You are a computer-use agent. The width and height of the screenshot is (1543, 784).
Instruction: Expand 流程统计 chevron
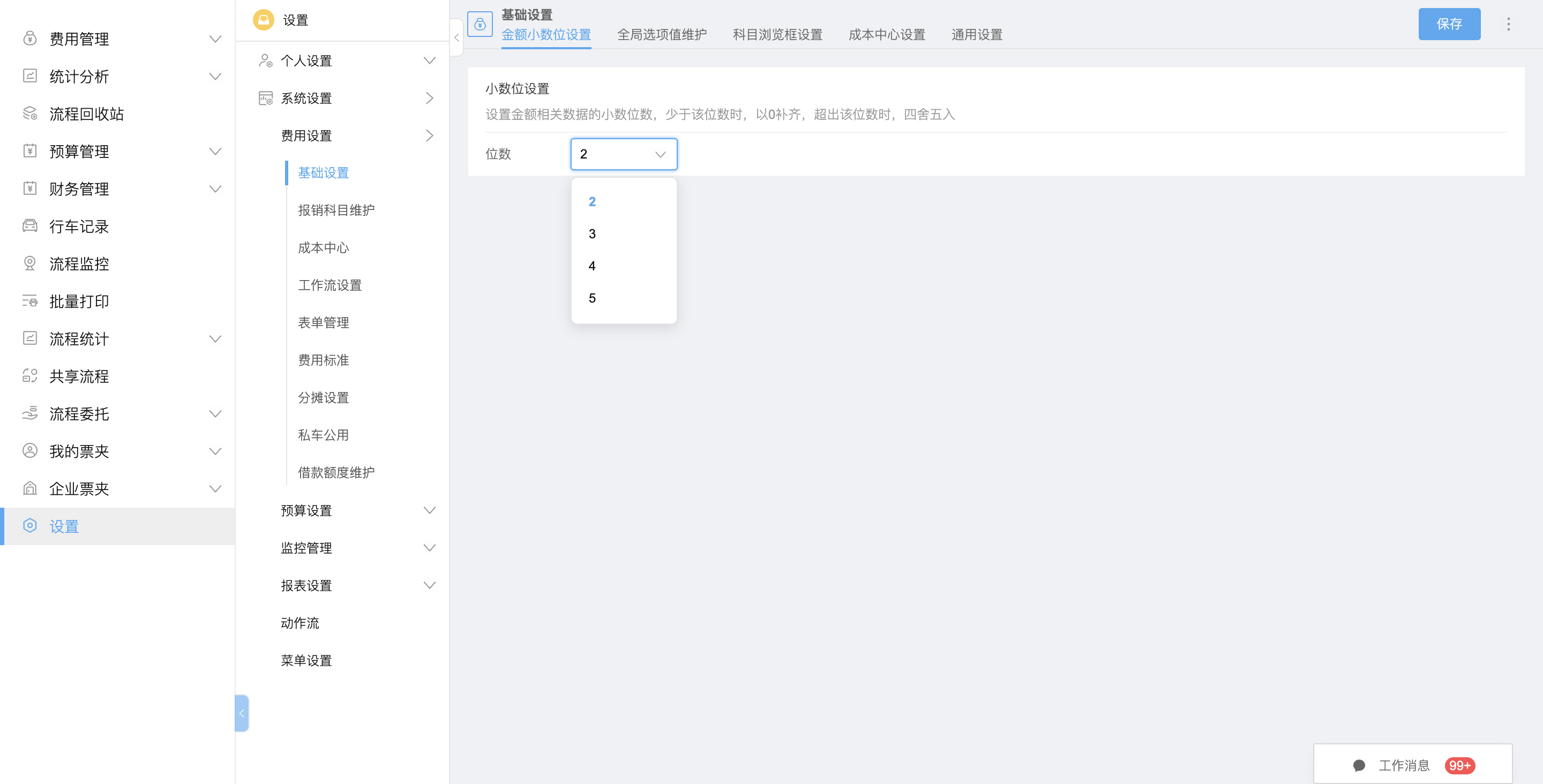click(215, 338)
